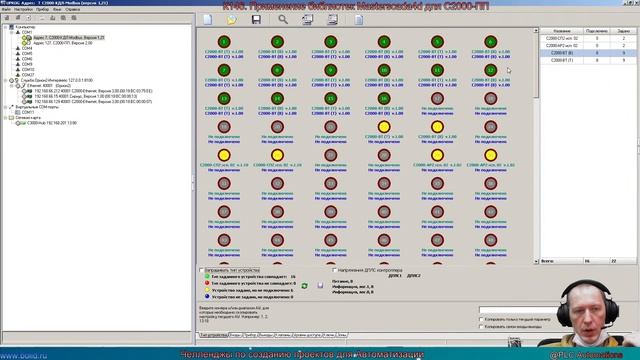The image size is (640, 360).
Task: Click first icon in left panel toolbar
Action: [7, 18]
